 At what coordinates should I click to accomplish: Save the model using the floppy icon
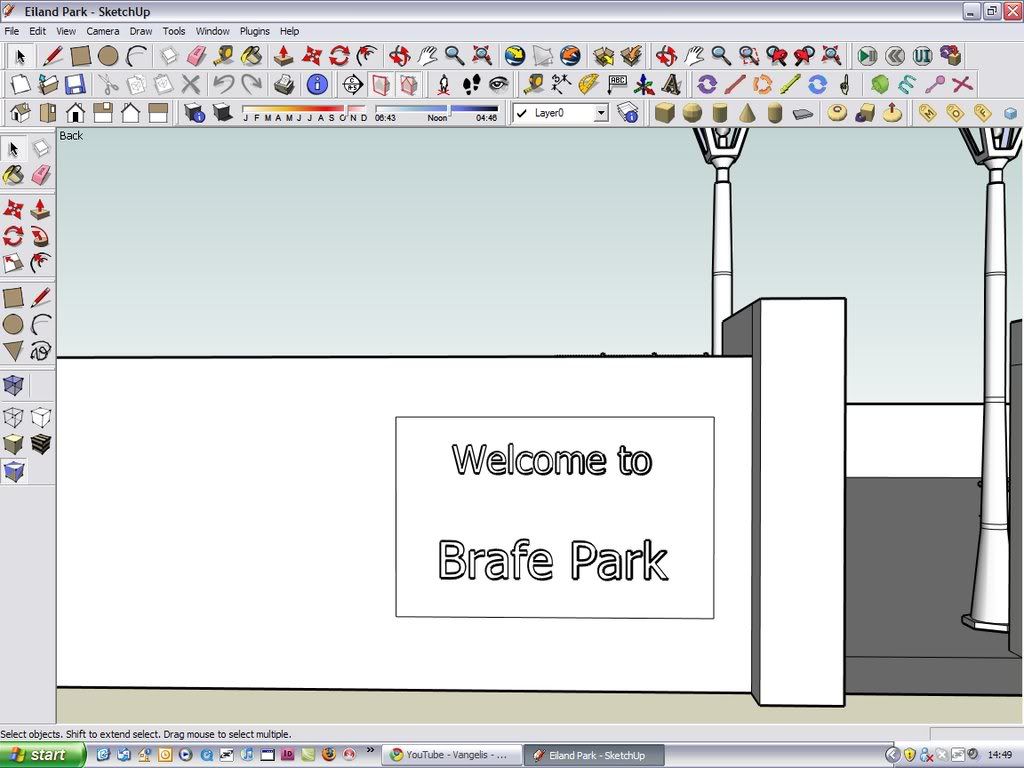pyautogui.click(x=75, y=84)
